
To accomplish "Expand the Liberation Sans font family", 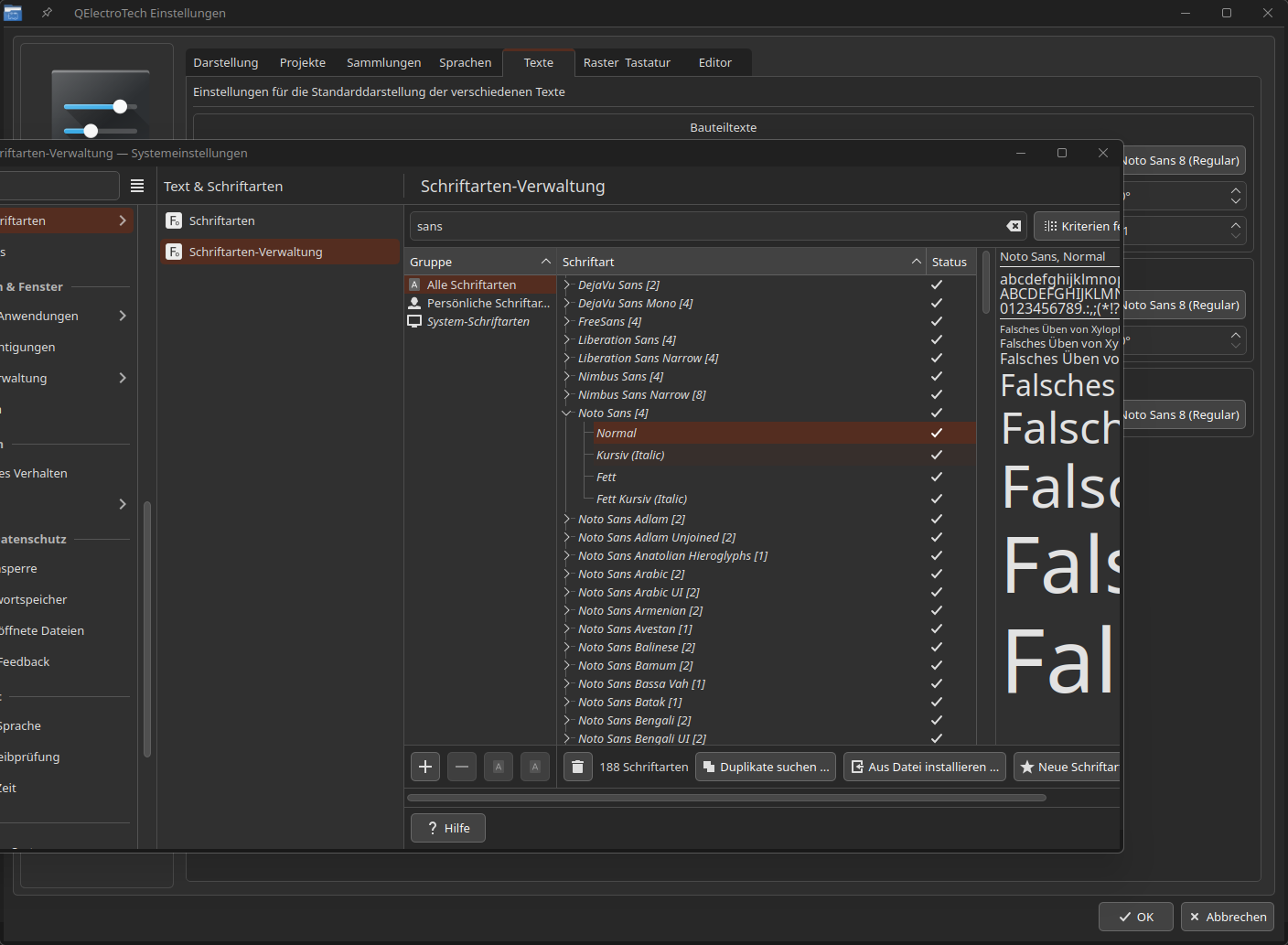I will coord(567,339).
